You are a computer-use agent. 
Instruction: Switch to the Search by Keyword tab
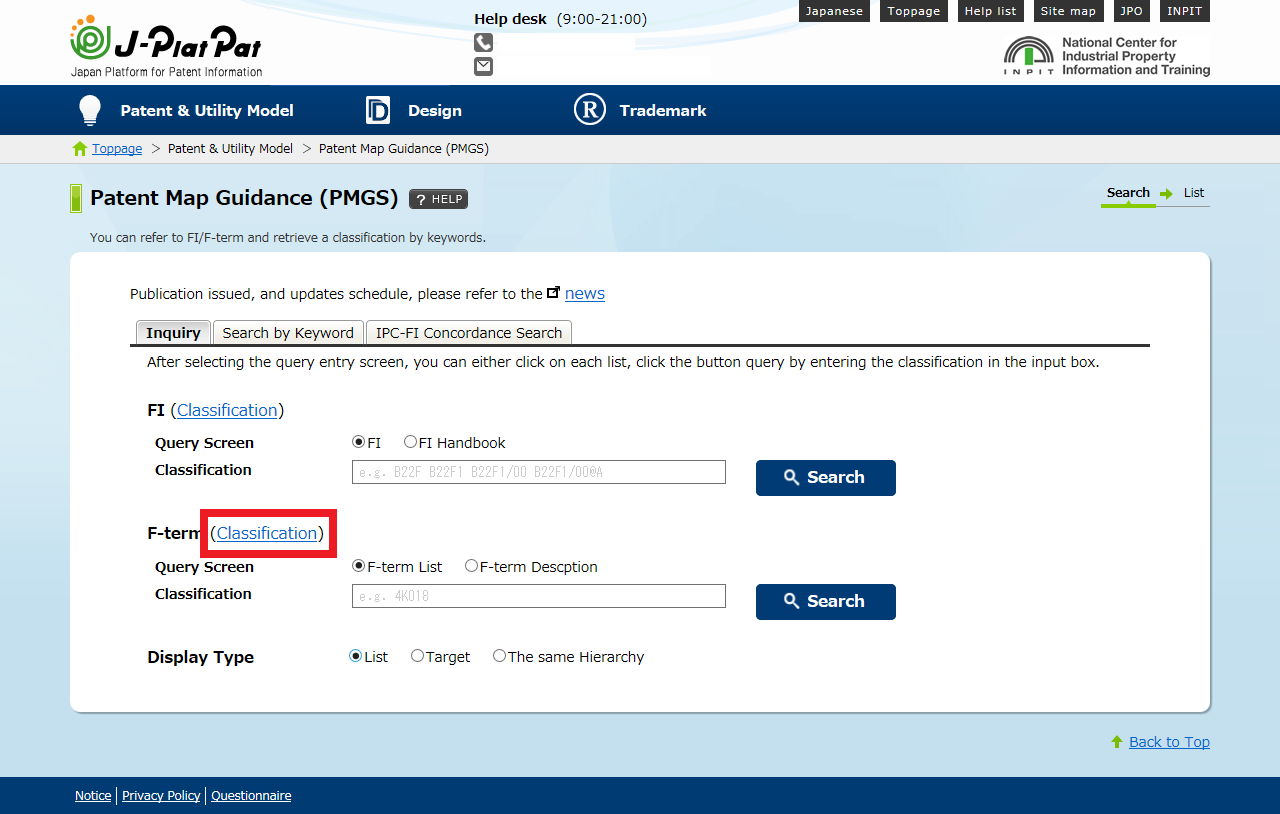click(x=288, y=333)
